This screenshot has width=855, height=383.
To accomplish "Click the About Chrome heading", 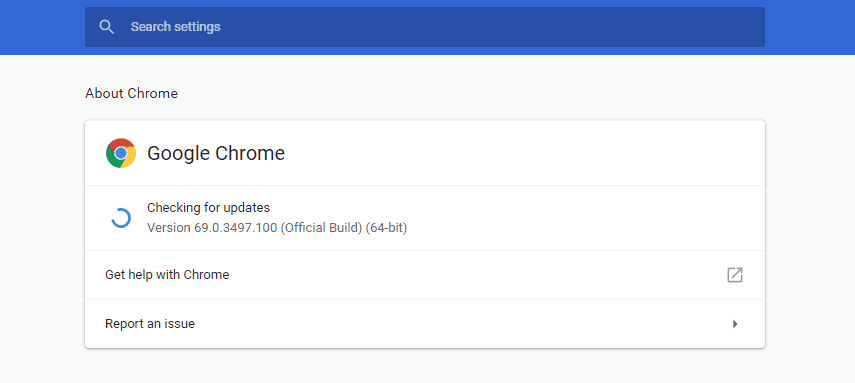I will pos(131,93).
